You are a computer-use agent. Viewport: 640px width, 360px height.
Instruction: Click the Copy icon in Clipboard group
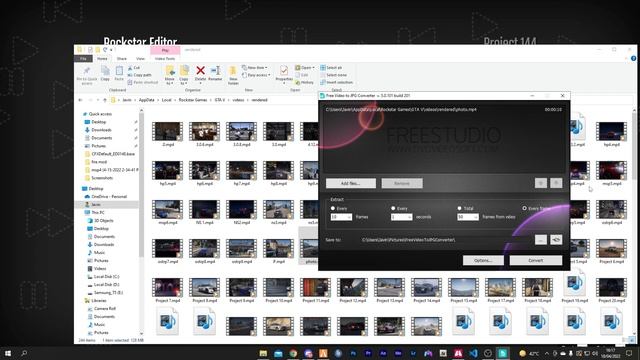105,71
